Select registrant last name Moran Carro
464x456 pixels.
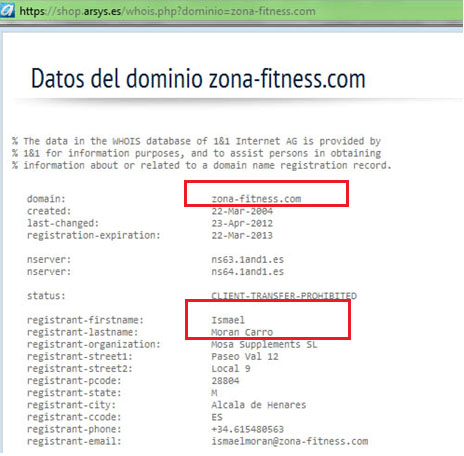pyautogui.click(x=242, y=332)
